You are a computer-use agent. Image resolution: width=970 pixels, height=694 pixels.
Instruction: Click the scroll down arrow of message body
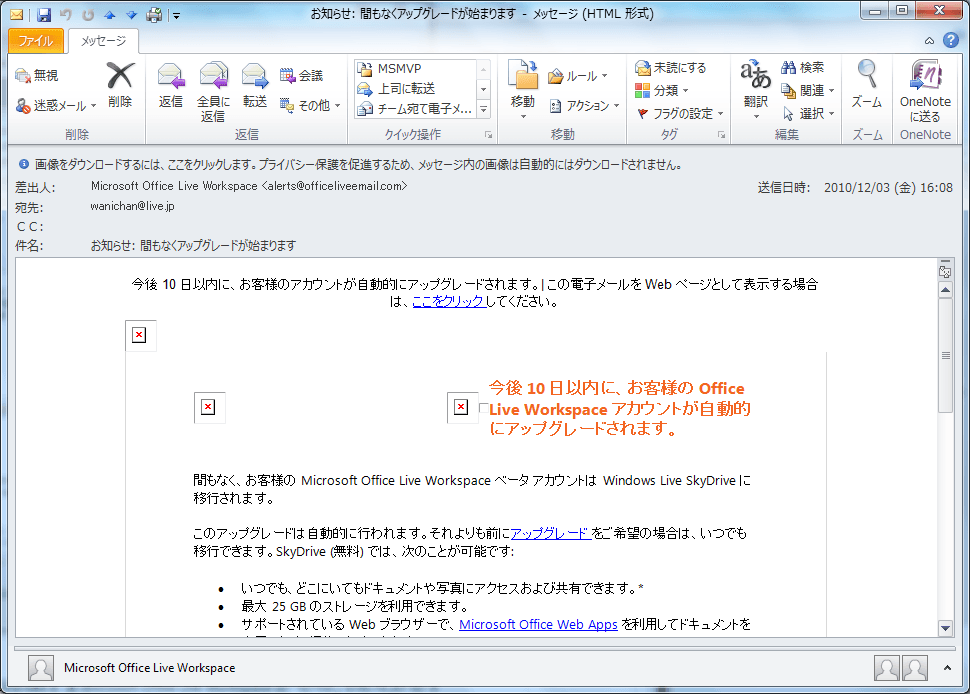(x=945, y=628)
